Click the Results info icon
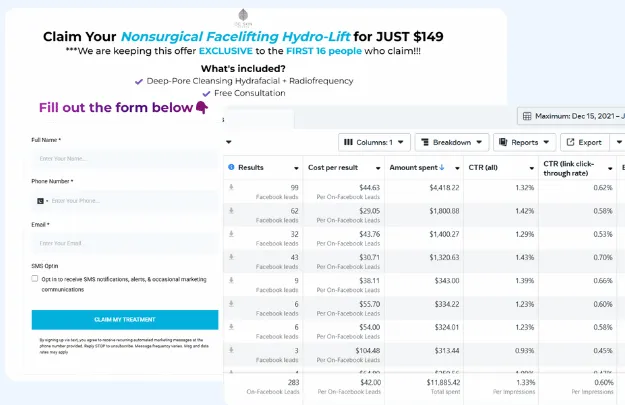Screen dimensions: 625x405 231,167
